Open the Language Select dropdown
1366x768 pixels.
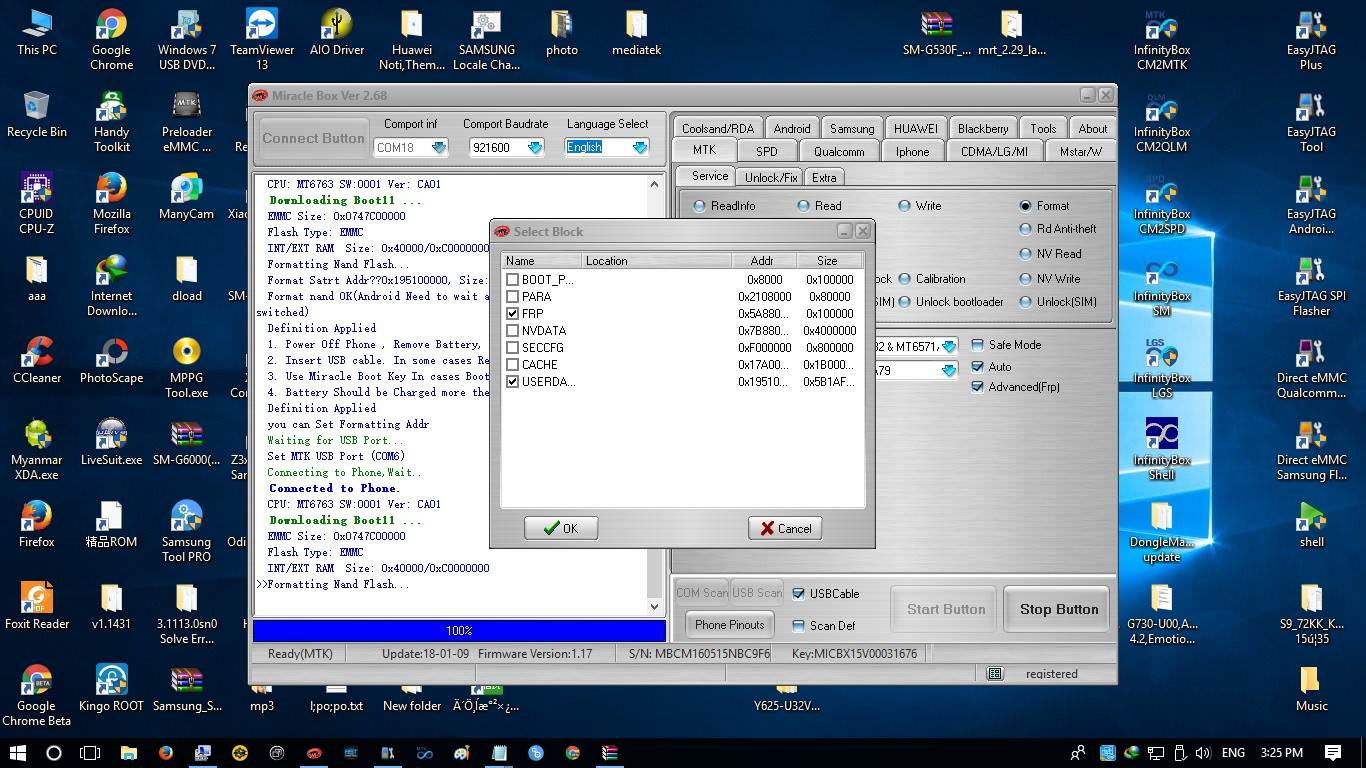click(x=640, y=148)
